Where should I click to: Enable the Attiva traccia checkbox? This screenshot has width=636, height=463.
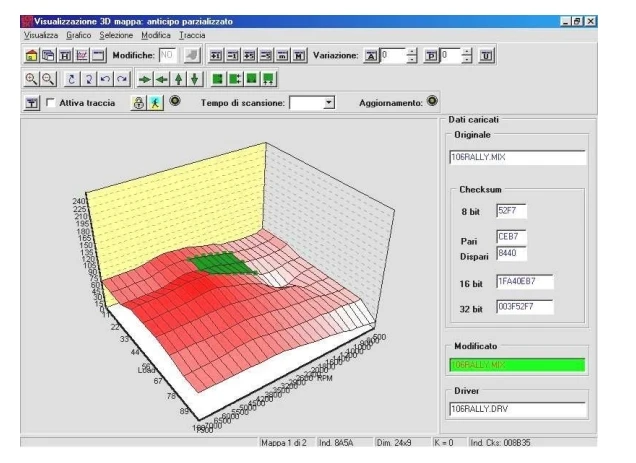click(x=50, y=103)
